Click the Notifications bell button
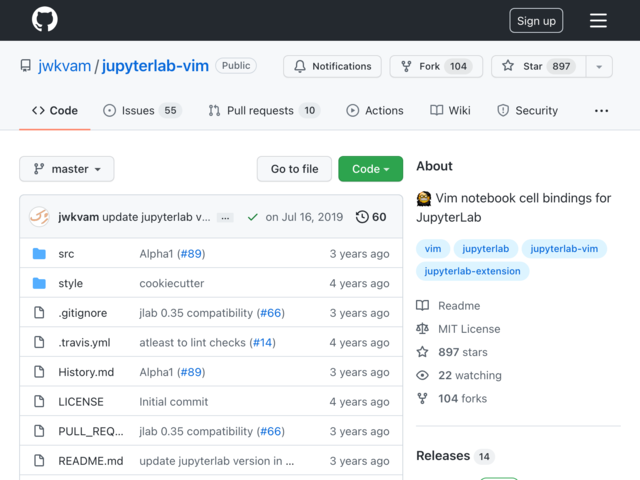The image size is (640, 480). (332, 66)
